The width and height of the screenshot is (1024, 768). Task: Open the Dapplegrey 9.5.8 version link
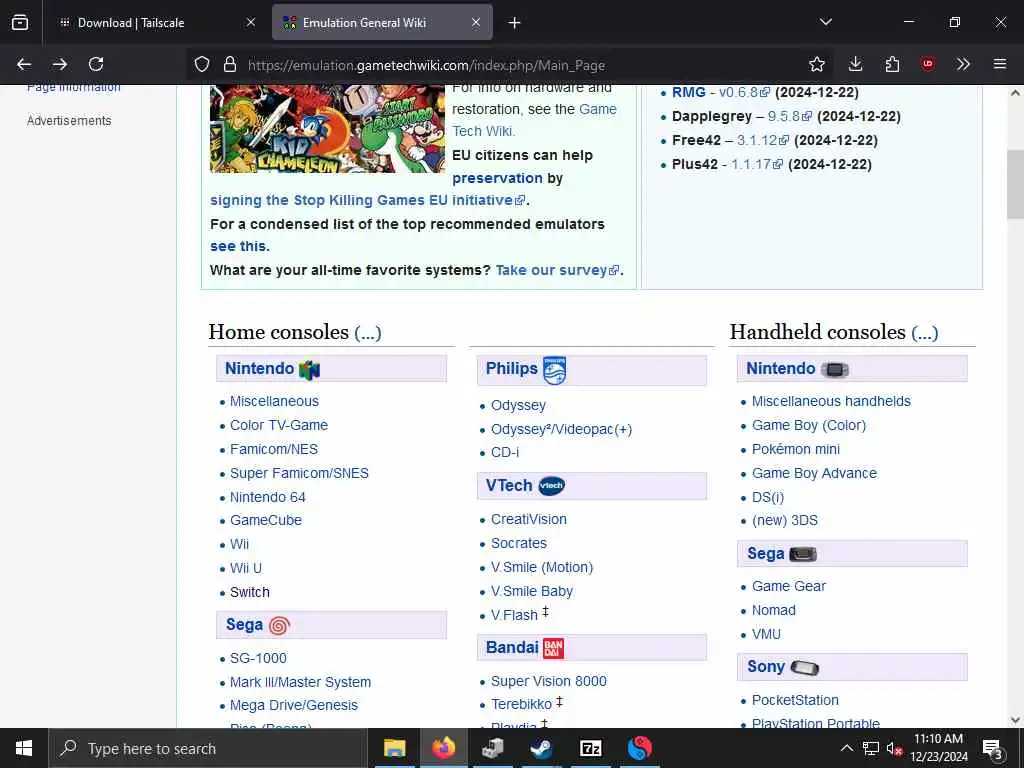[x=790, y=116]
